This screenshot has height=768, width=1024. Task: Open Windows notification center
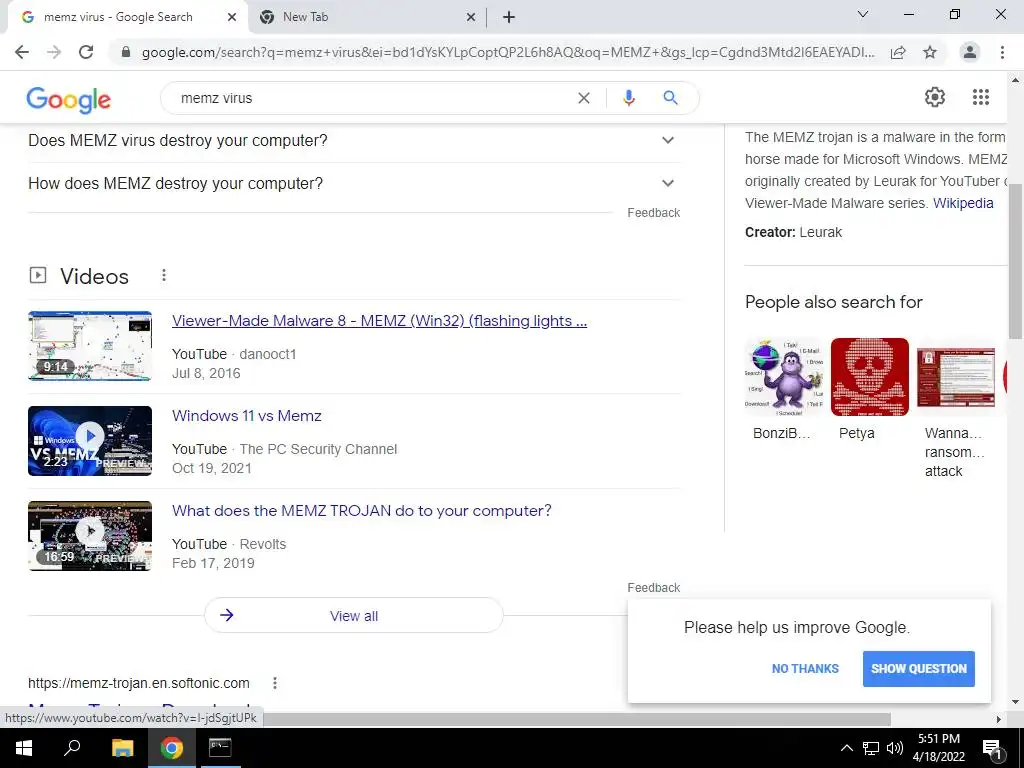point(992,748)
